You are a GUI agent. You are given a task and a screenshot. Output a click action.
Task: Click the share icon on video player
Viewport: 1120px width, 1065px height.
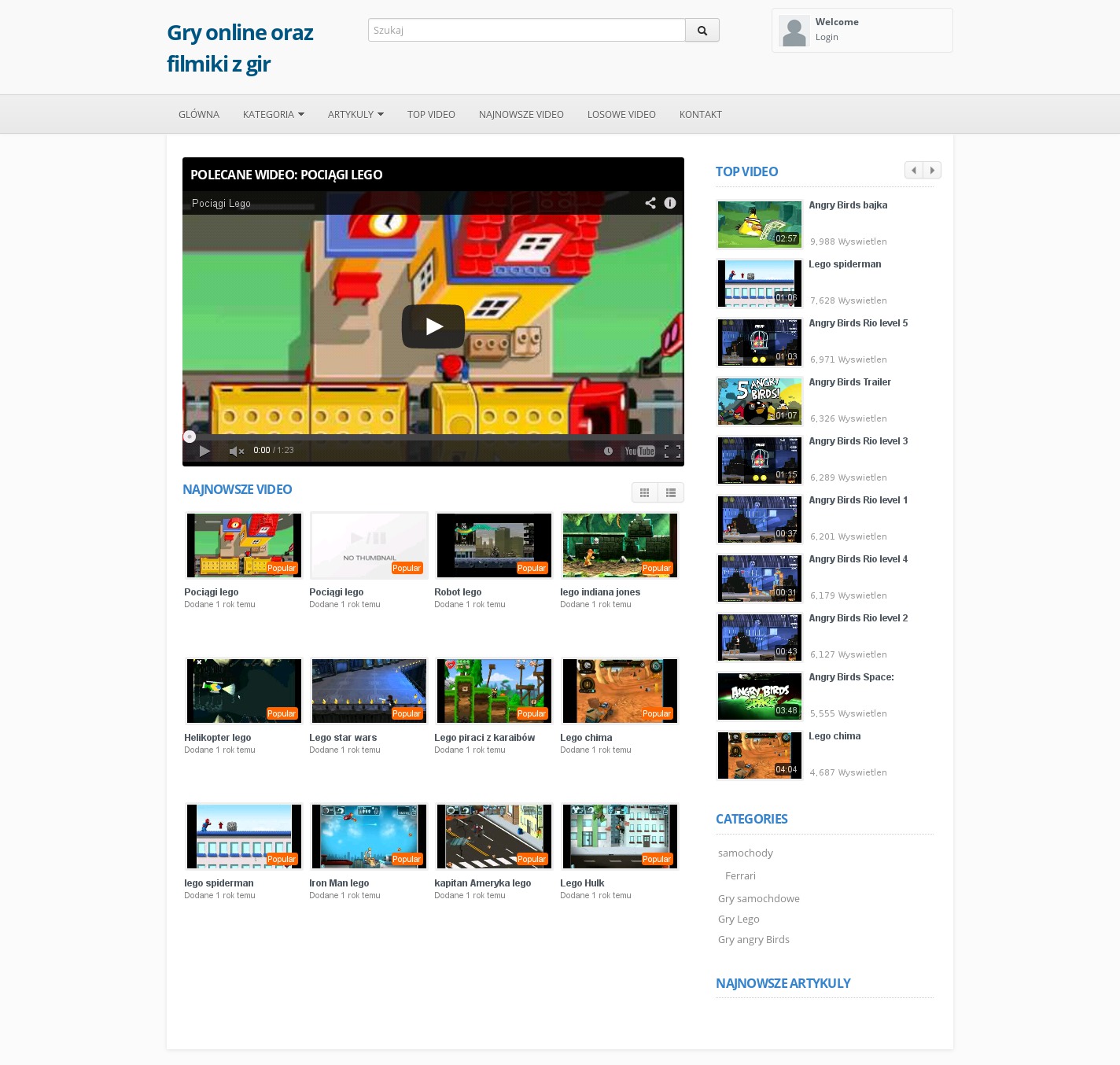pos(650,203)
